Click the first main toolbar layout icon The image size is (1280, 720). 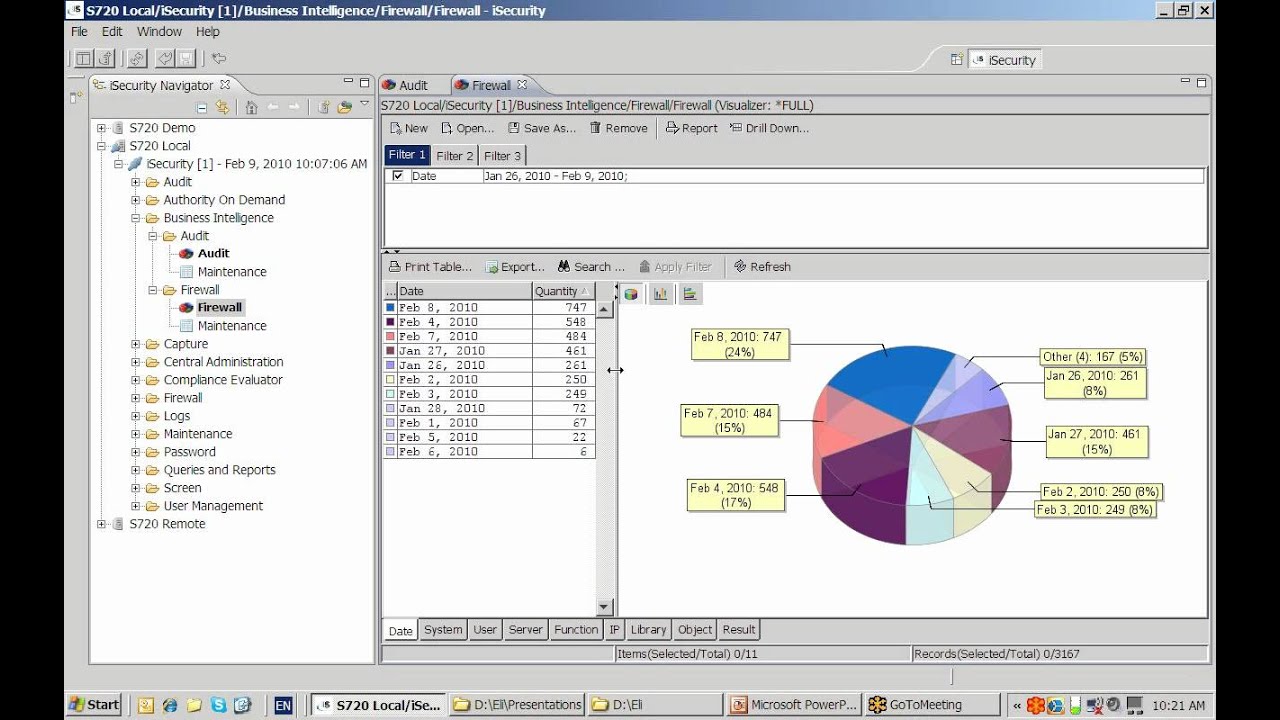point(83,59)
